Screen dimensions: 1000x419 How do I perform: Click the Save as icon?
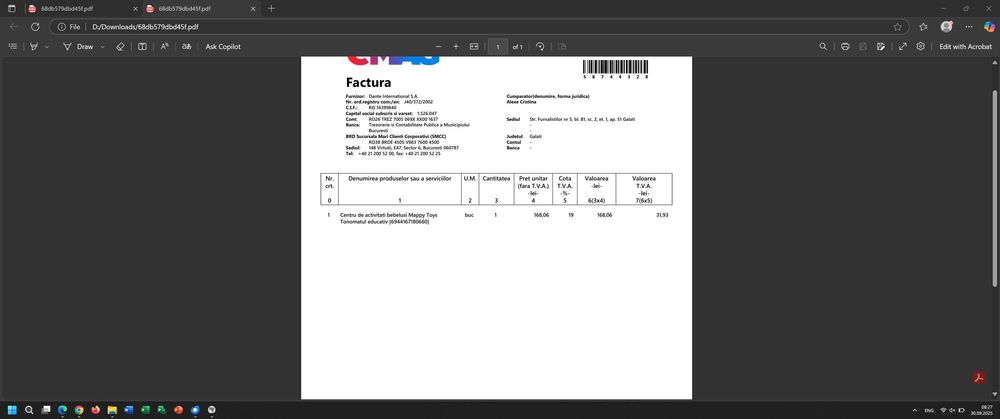pyautogui.click(x=881, y=47)
